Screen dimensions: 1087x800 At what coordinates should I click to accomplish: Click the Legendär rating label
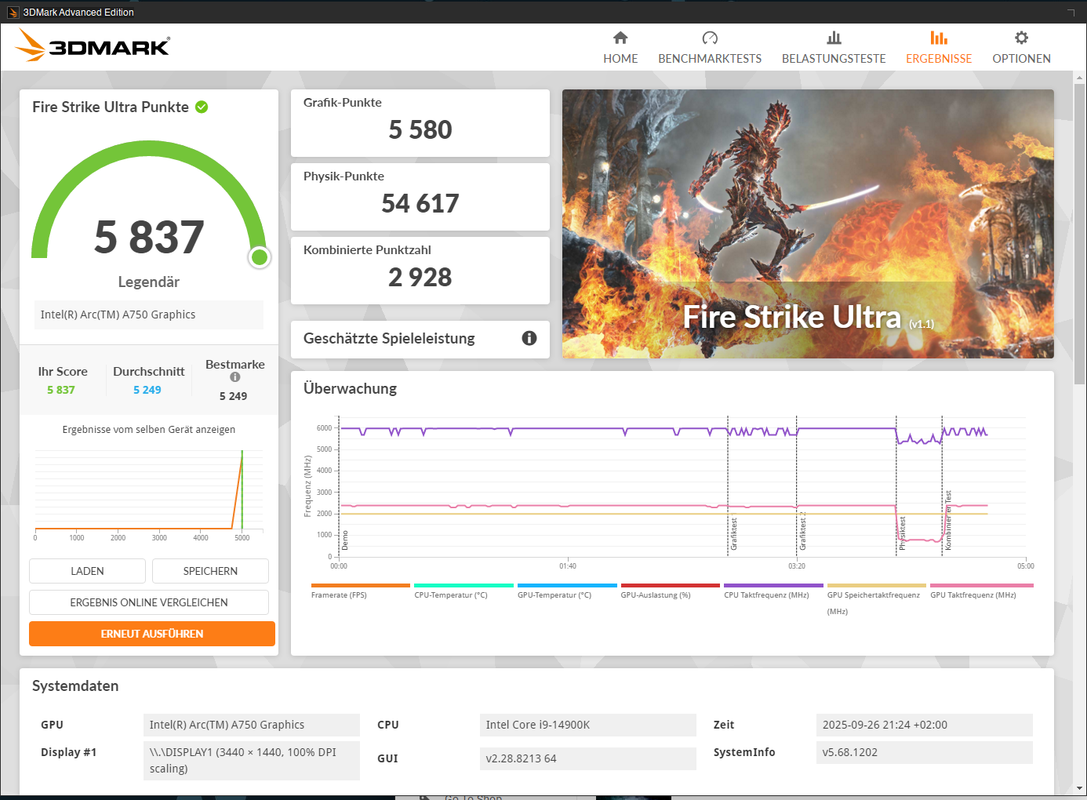(x=148, y=282)
